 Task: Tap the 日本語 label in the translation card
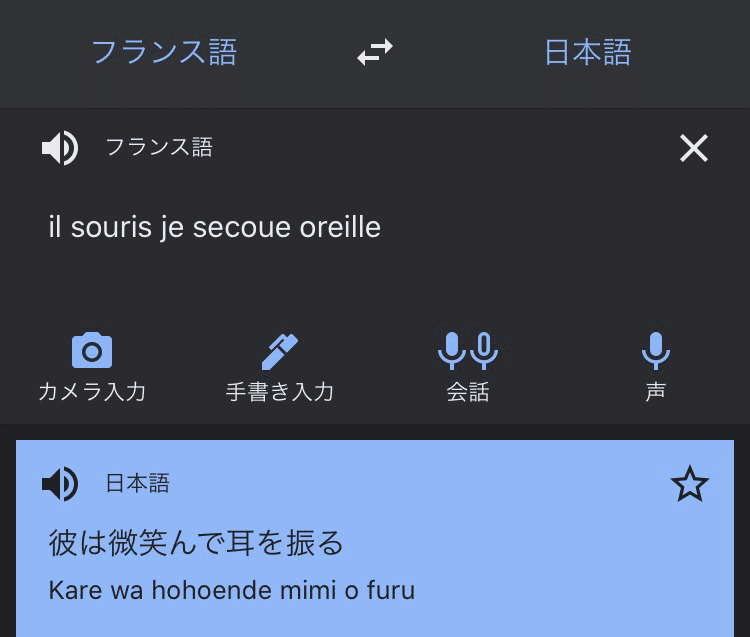(138, 484)
